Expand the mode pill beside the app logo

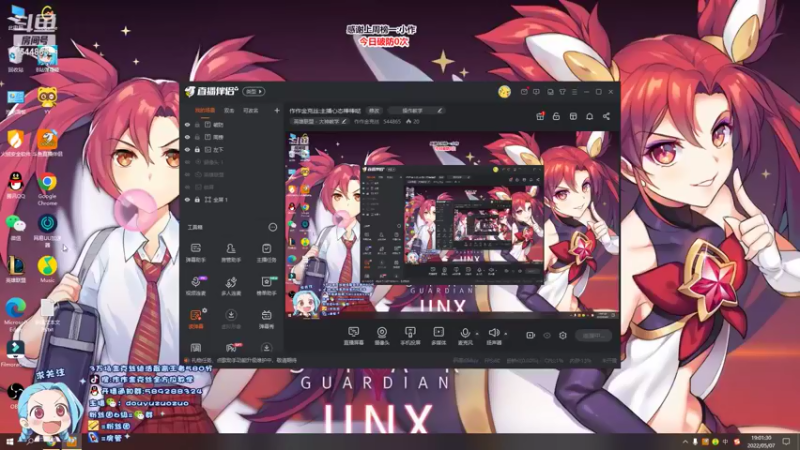(254, 91)
